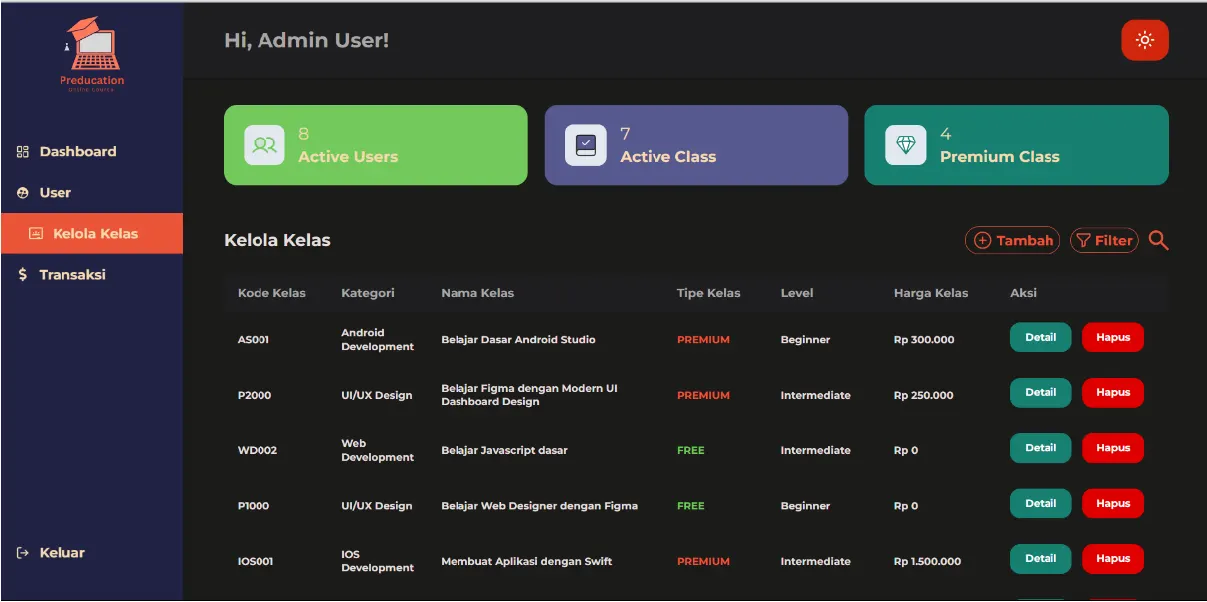
Task: Delete class P1000 with Hapus
Action: [x=1112, y=503]
